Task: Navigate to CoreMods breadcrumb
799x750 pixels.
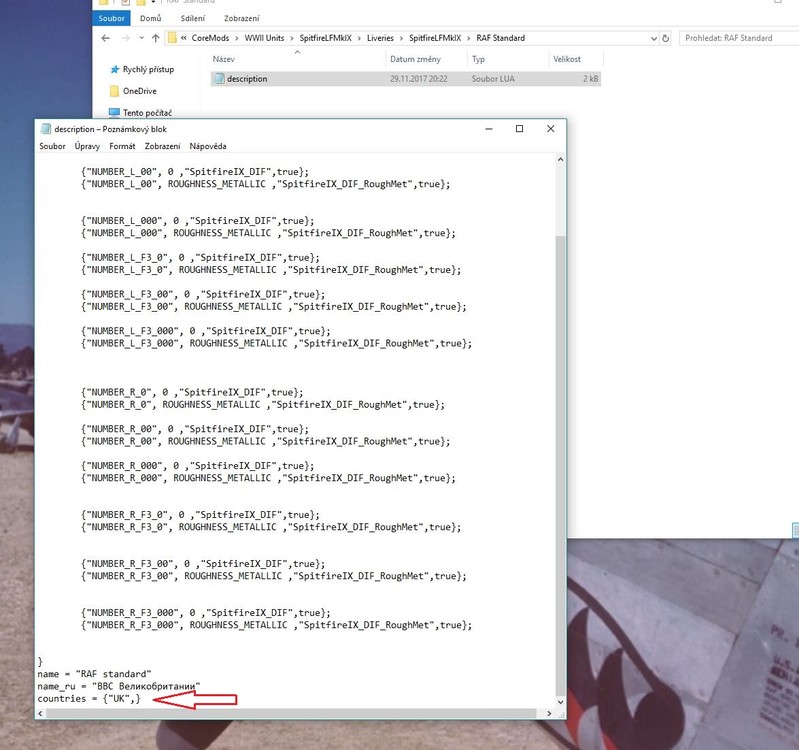Action: coord(210,38)
